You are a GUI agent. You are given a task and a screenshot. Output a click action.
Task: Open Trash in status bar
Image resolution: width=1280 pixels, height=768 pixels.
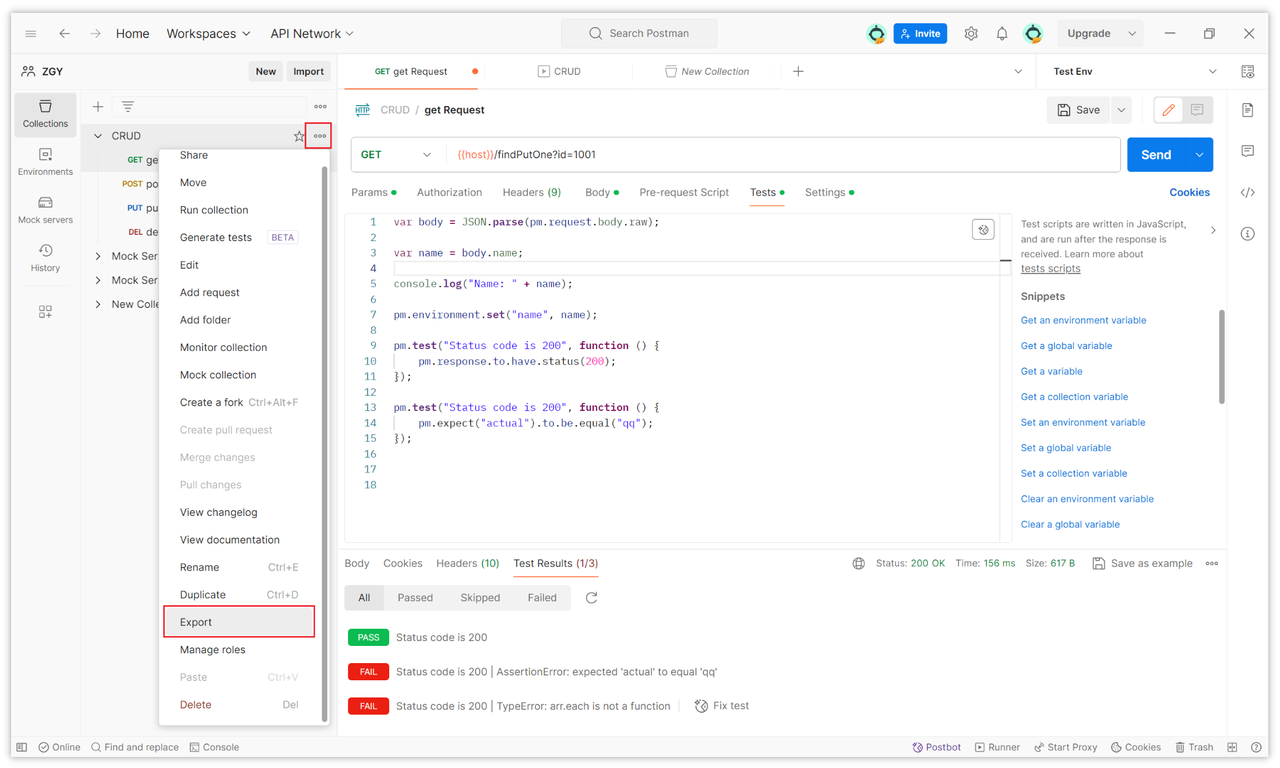coord(1194,747)
